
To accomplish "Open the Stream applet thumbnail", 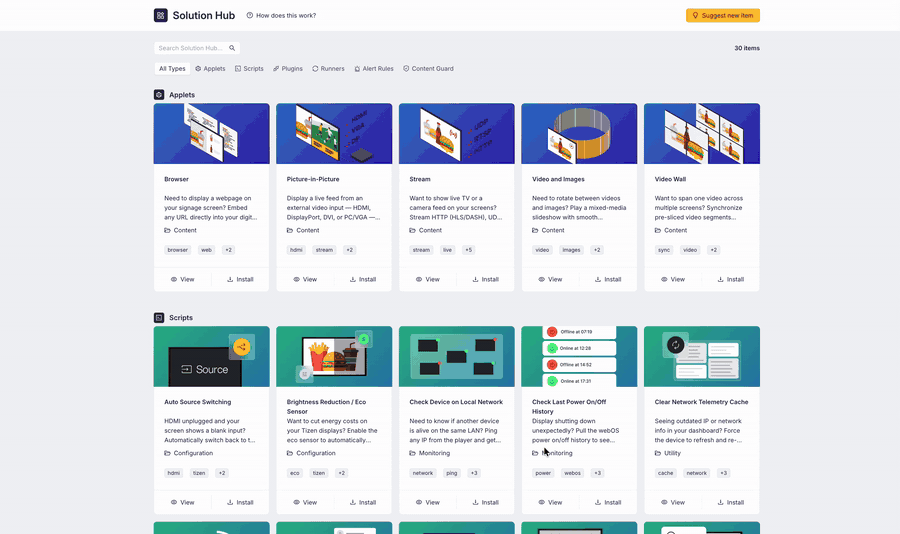I will click(x=457, y=134).
